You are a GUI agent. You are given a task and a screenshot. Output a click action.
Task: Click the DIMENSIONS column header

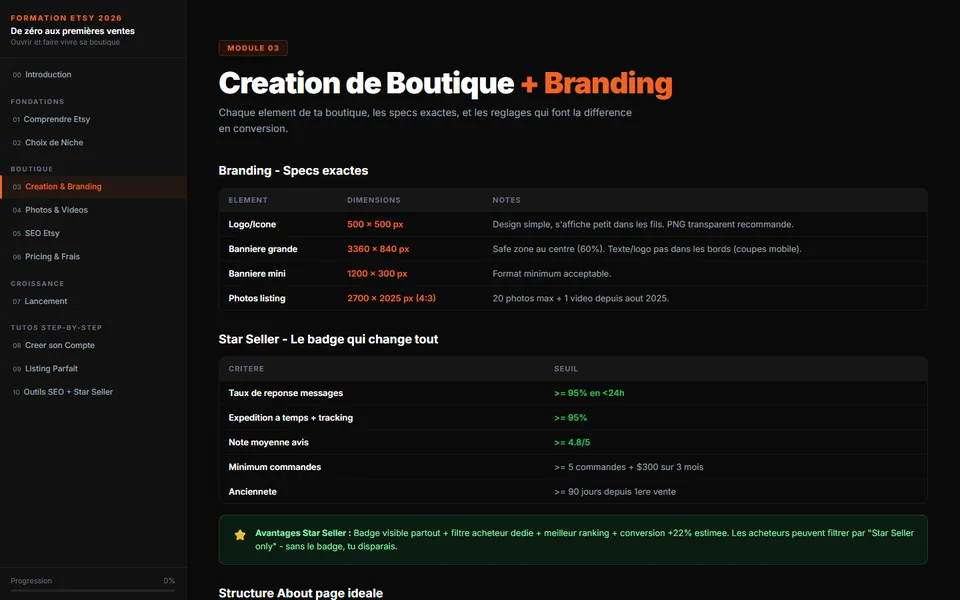pos(373,200)
